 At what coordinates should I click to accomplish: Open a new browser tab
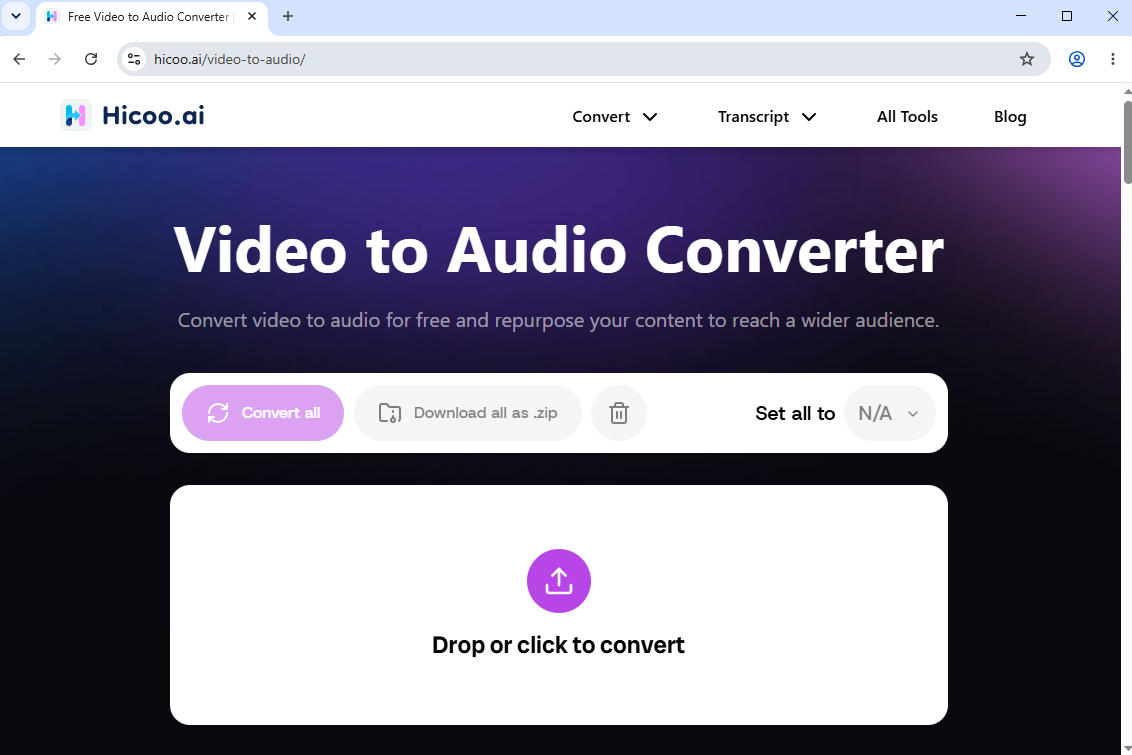287,16
